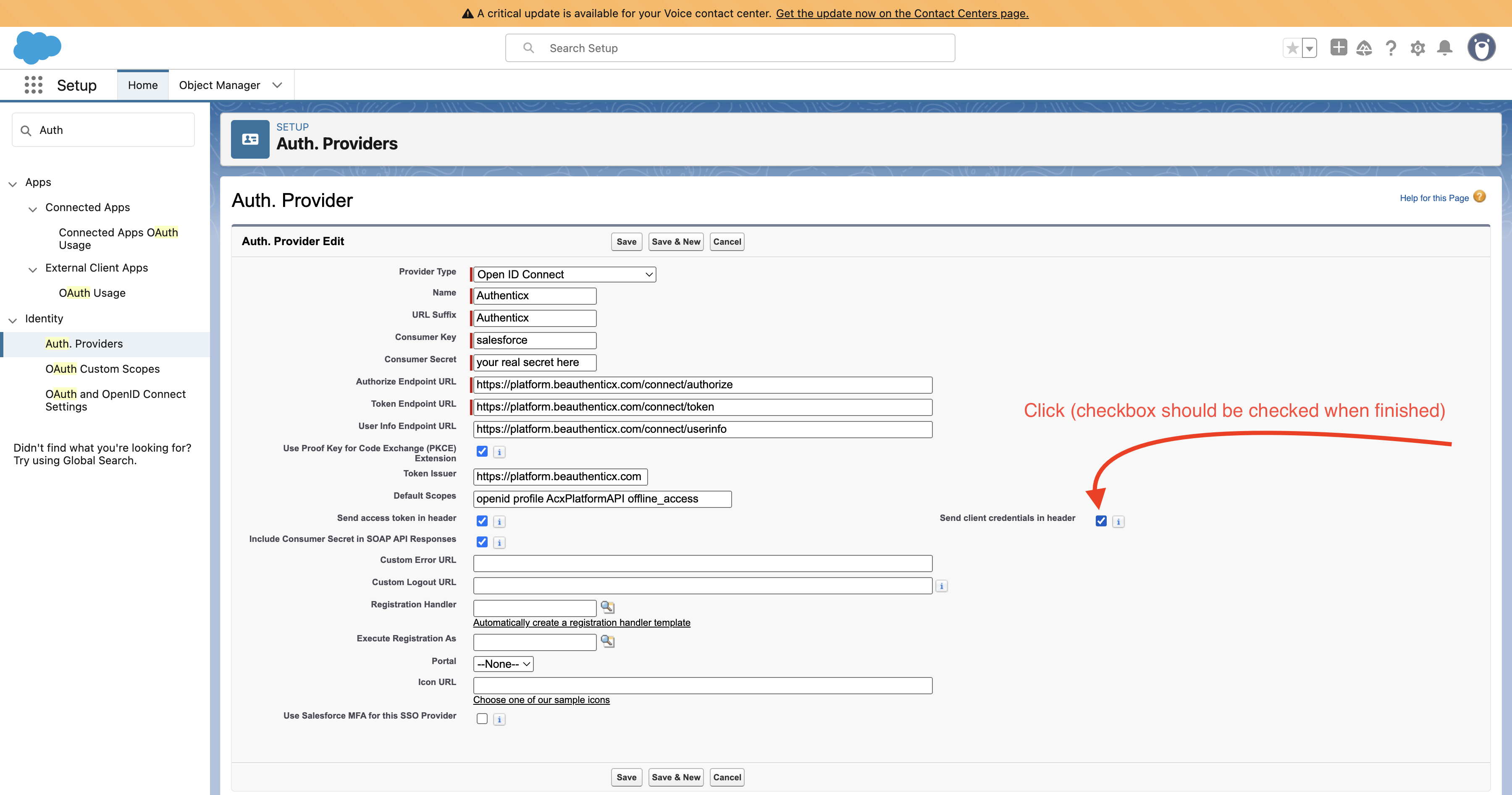
Task: Click the Icon URL field
Action: click(703, 686)
